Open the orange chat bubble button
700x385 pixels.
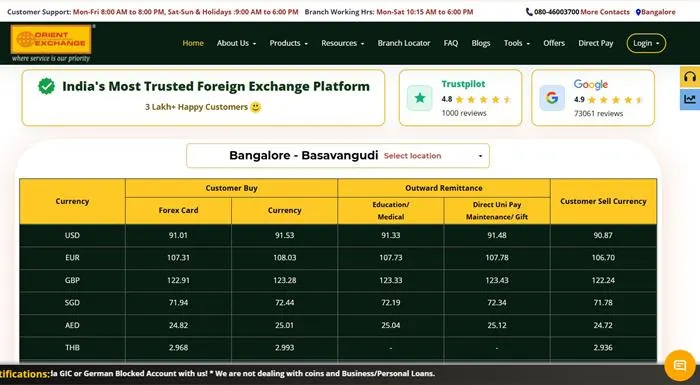tap(679, 366)
